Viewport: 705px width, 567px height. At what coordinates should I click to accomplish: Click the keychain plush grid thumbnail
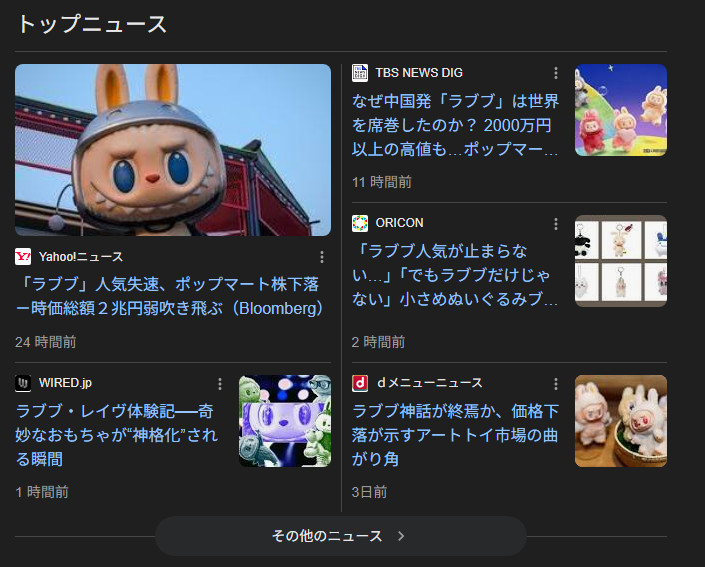620,261
